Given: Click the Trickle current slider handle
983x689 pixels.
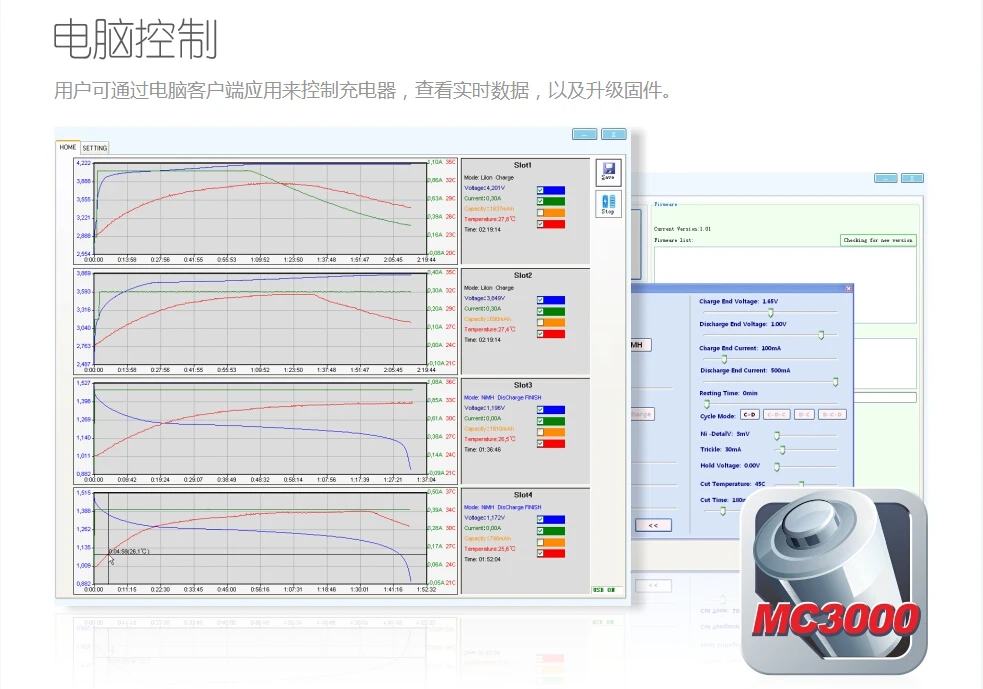Looking at the screenshot, I should [782, 450].
